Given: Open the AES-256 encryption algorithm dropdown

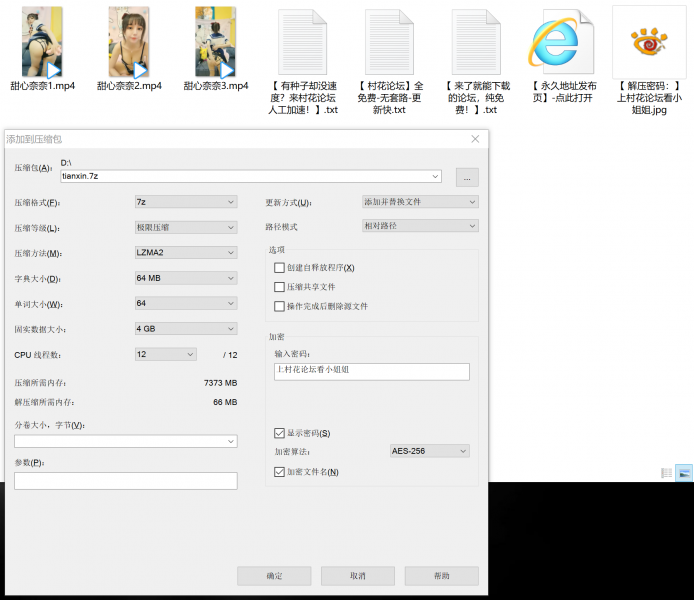Looking at the screenshot, I should [x=429, y=451].
